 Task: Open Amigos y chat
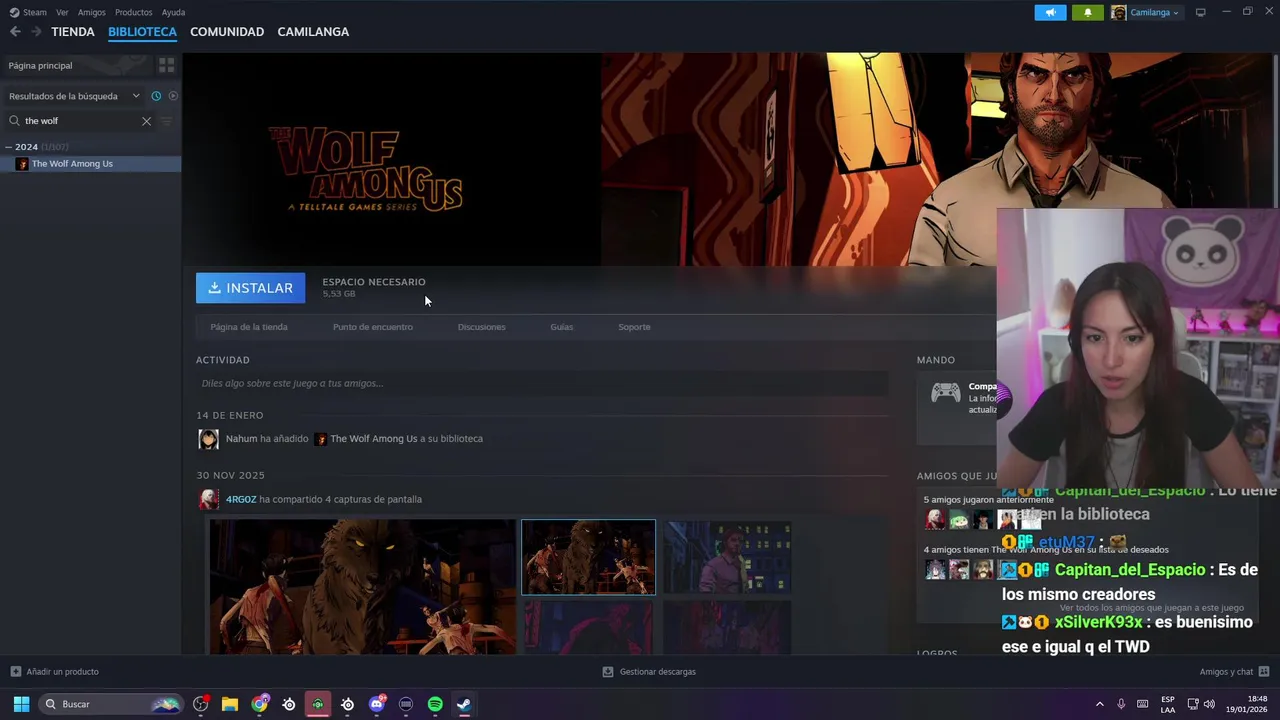(1234, 672)
